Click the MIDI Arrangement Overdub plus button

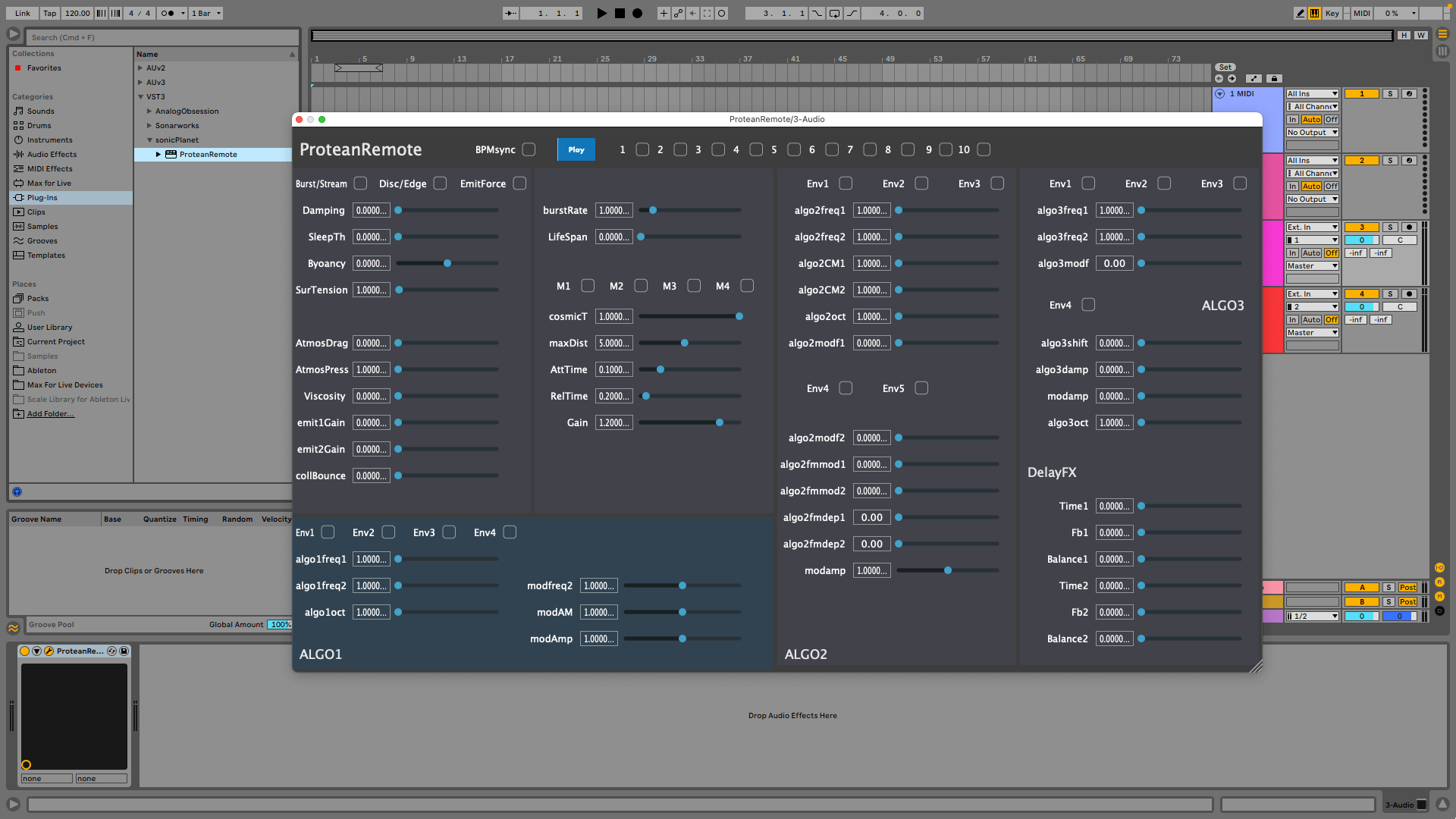pyautogui.click(x=664, y=13)
